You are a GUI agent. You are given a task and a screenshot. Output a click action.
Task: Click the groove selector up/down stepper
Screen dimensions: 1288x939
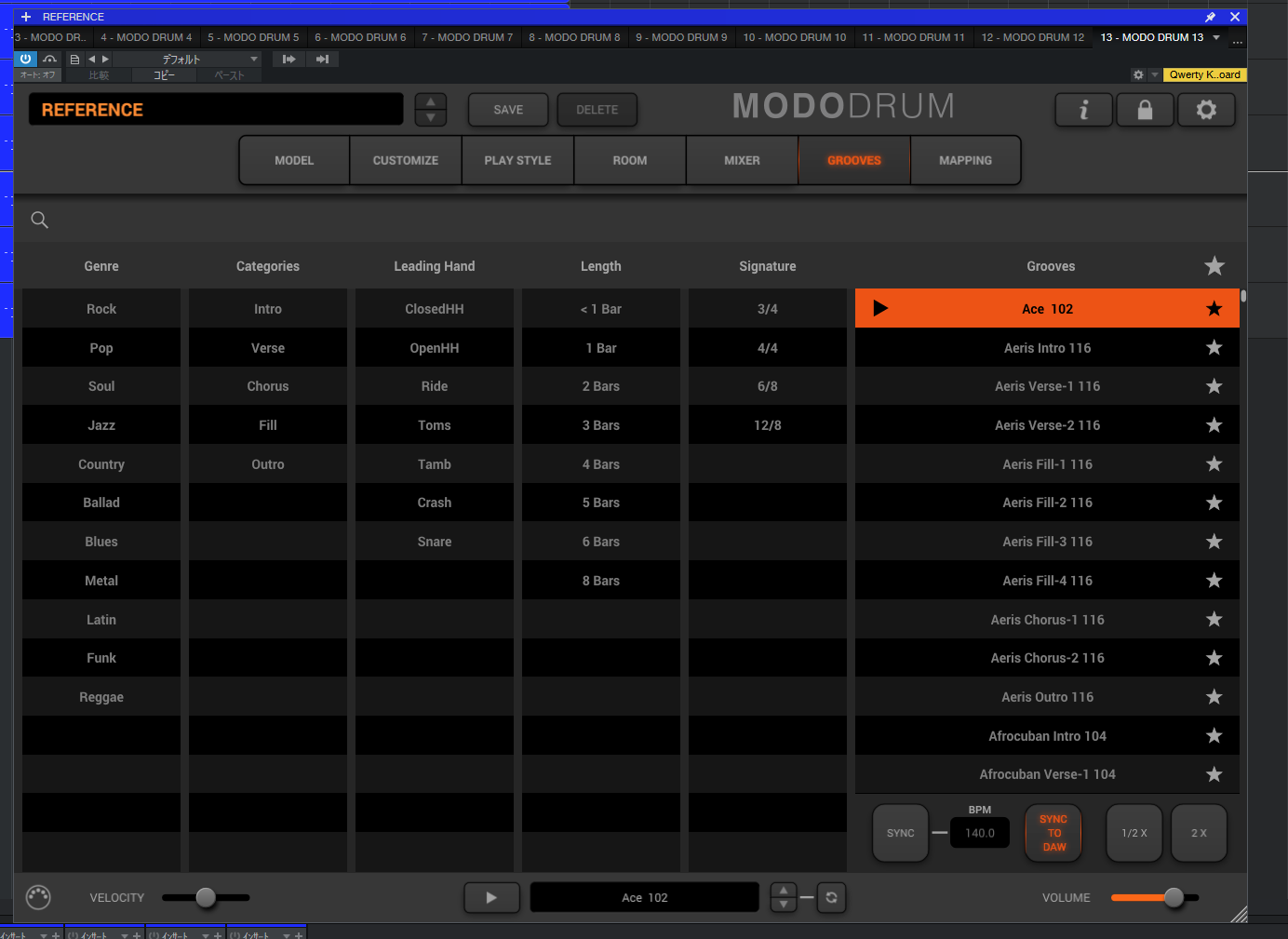[x=784, y=897]
